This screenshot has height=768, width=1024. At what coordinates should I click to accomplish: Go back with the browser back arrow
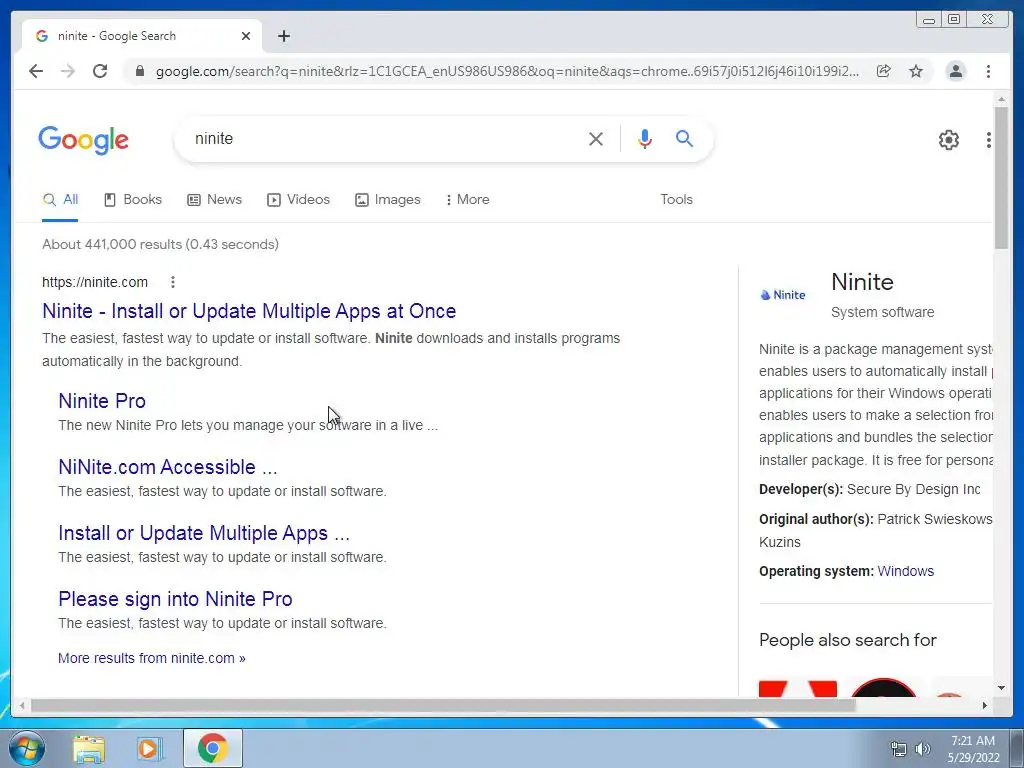[36, 71]
